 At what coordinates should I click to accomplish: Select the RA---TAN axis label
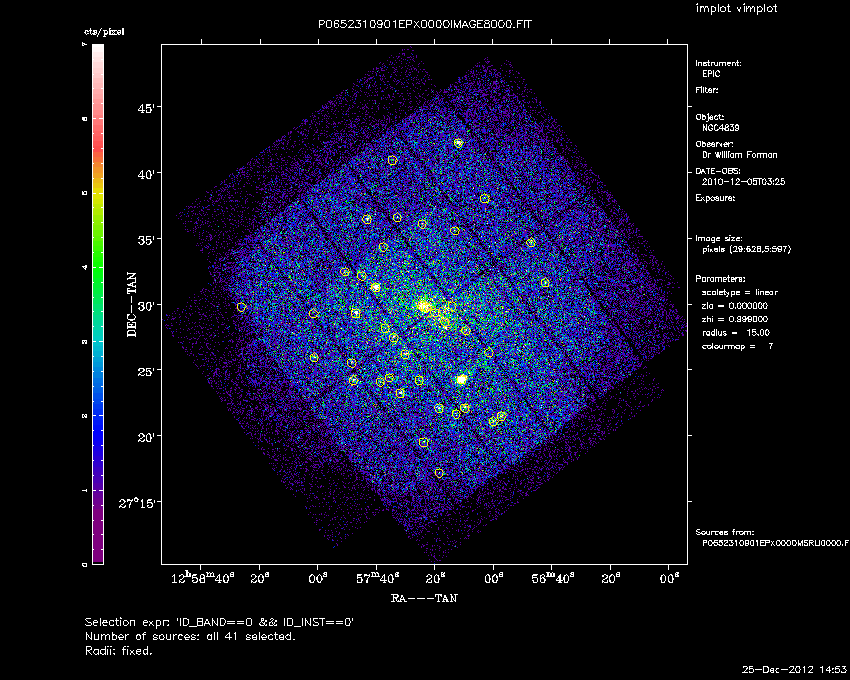424,598
